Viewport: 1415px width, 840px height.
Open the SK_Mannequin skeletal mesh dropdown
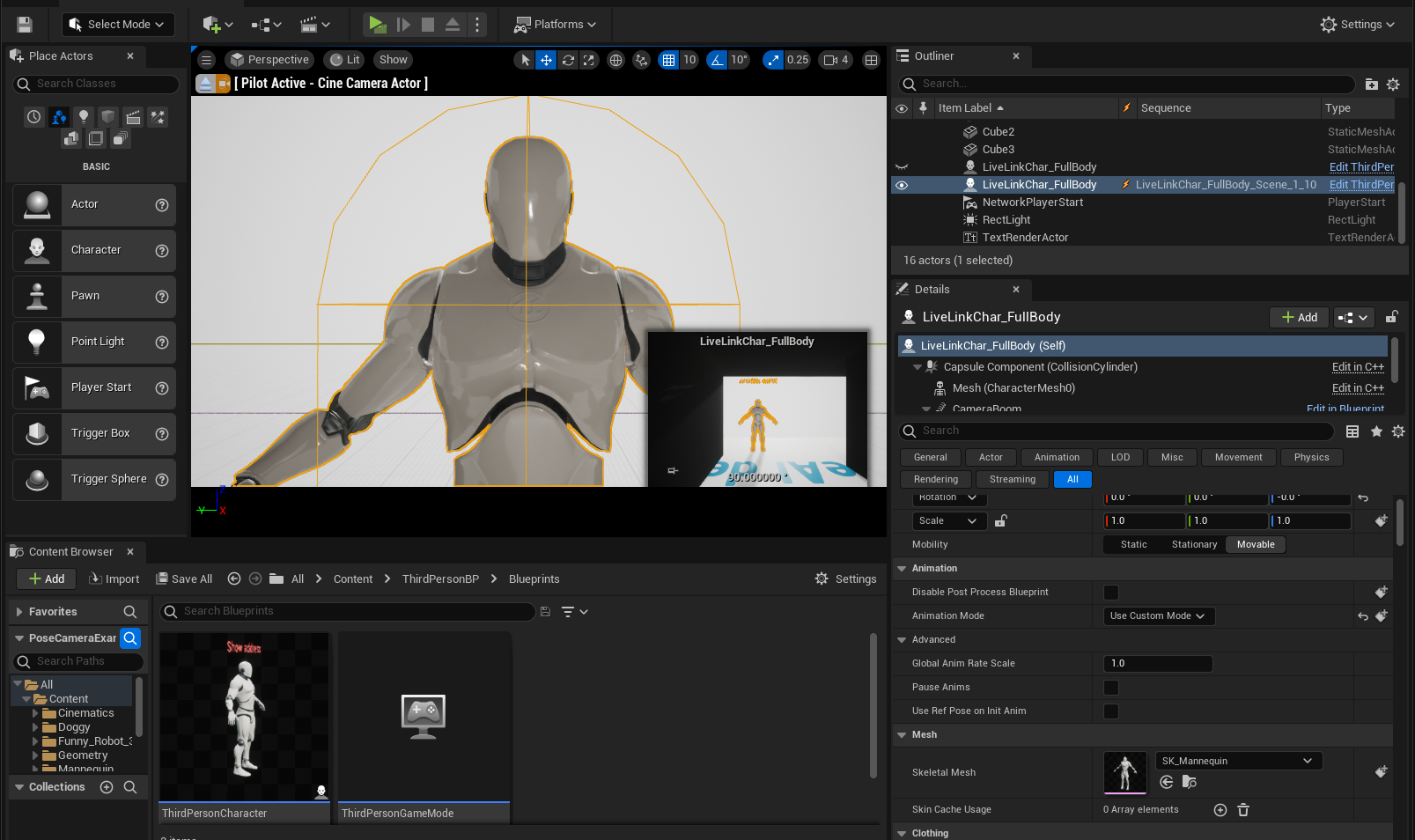click(1236, 761)
